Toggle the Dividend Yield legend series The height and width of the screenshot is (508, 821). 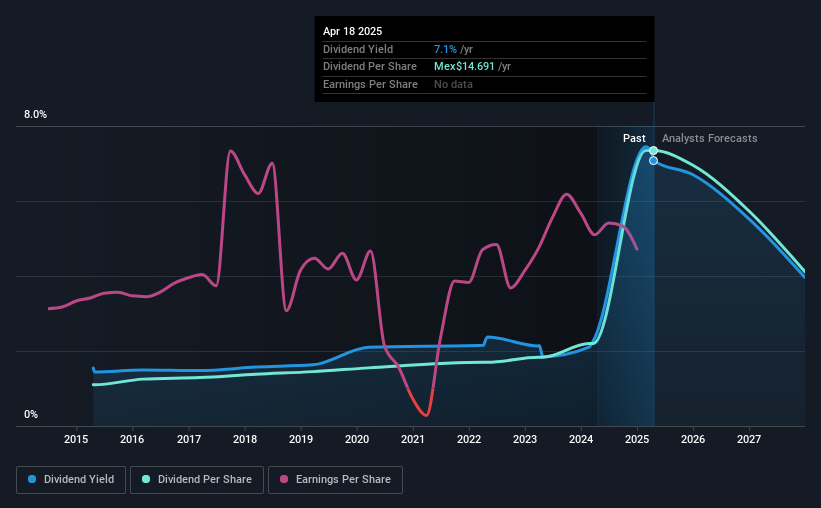(x=72, y=480)
